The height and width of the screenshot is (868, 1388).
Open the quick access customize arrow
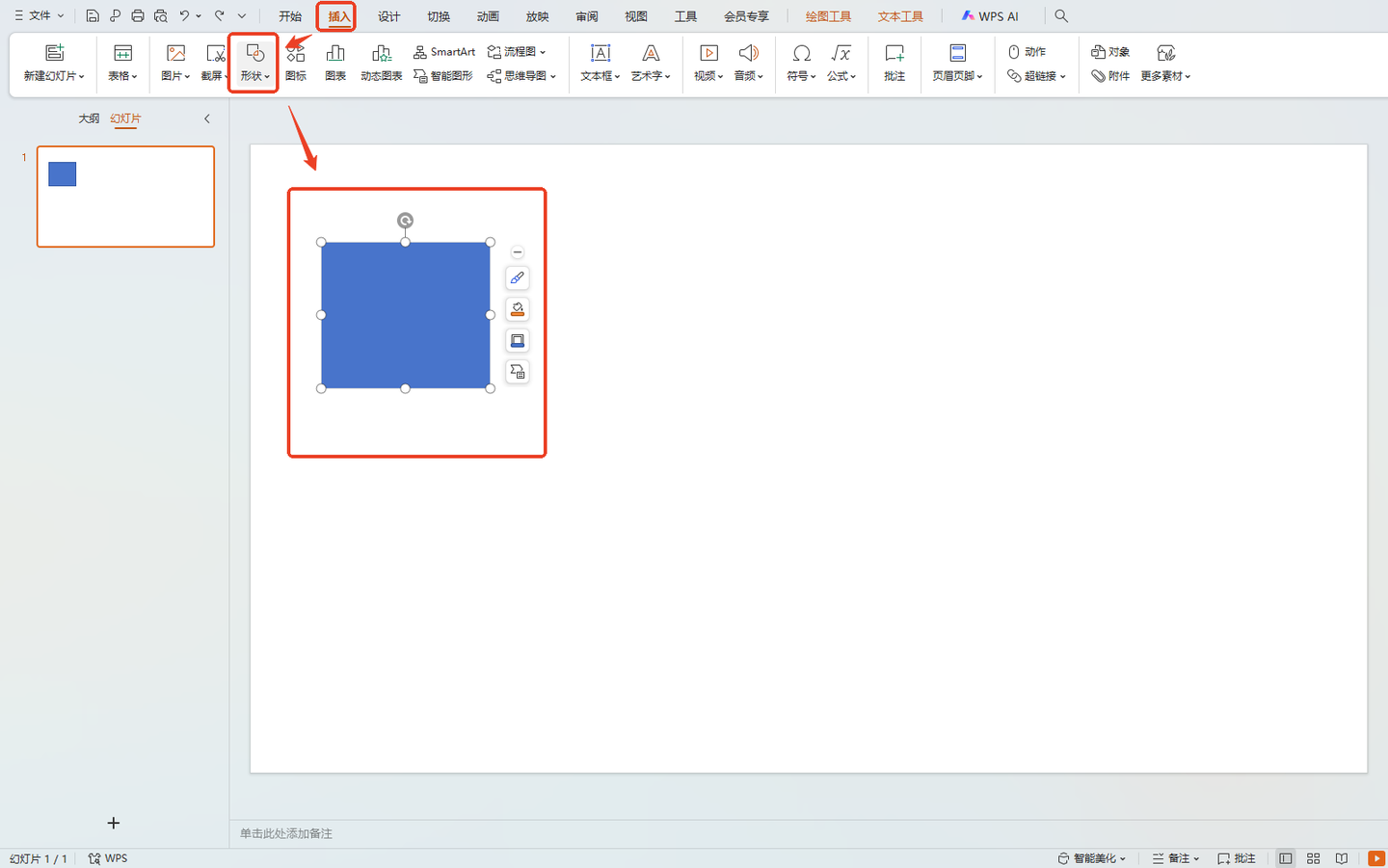[242, 15]
